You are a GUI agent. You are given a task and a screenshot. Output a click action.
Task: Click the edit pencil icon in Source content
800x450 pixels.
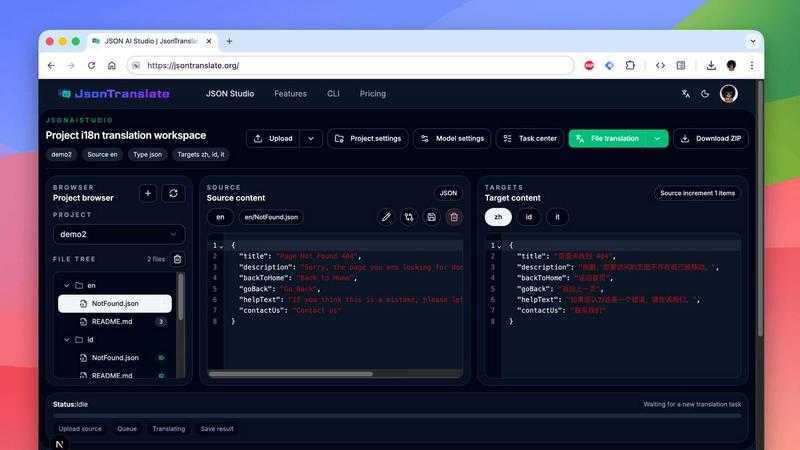386,217
